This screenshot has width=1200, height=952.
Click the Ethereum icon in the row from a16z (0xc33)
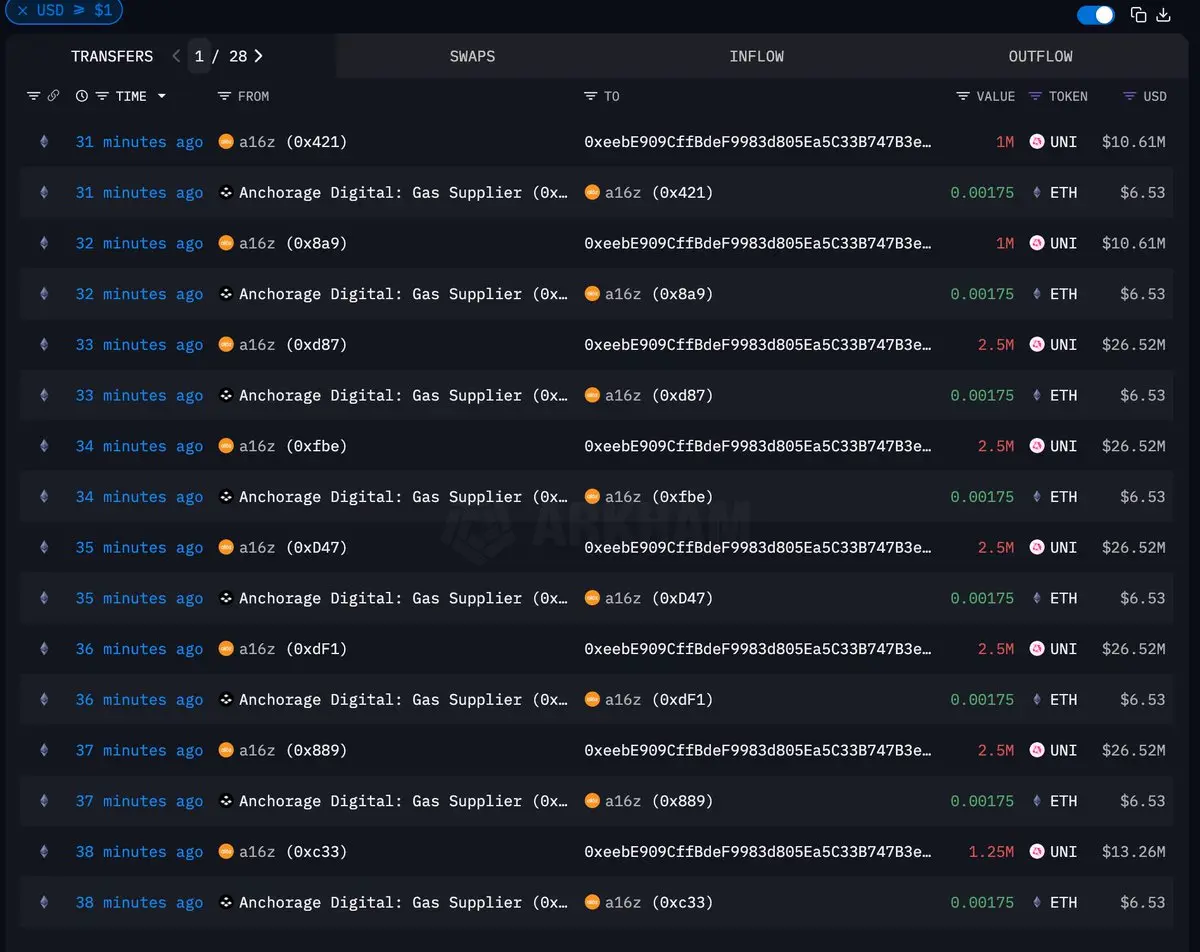pyautogui.click(x=43, y=852)
